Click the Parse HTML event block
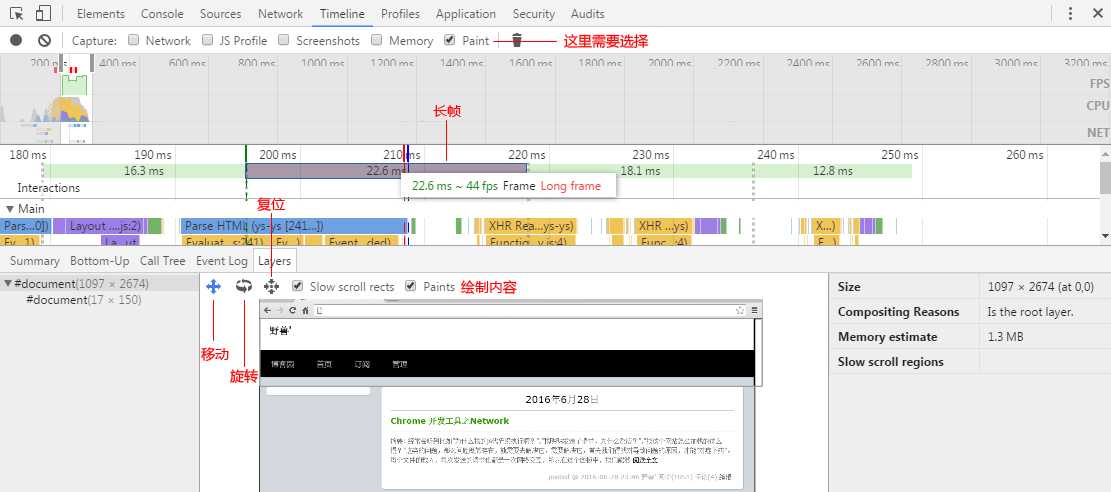The image size is (1111, 492). [x=293, y=226]
